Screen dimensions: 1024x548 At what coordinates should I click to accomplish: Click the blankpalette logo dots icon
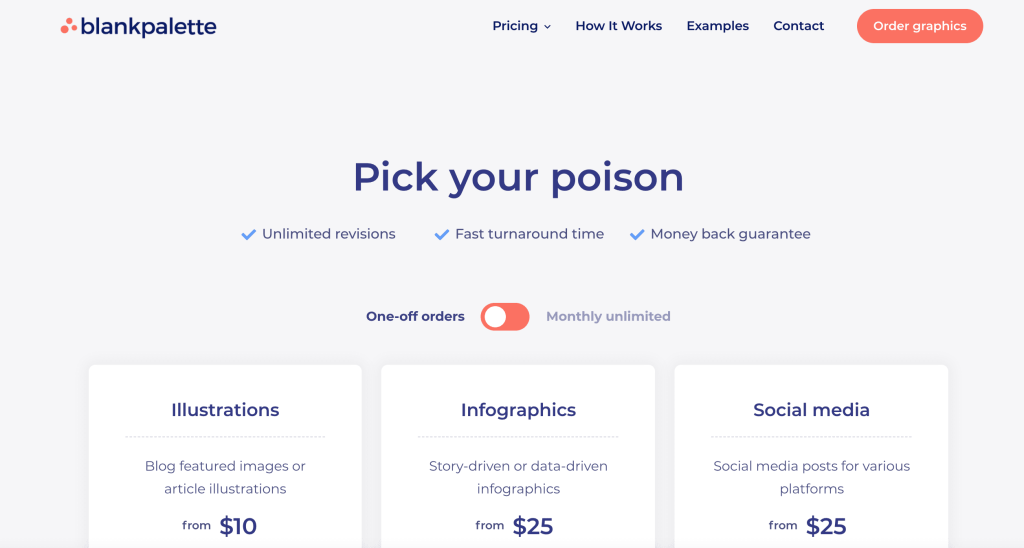tap(69, 26)
